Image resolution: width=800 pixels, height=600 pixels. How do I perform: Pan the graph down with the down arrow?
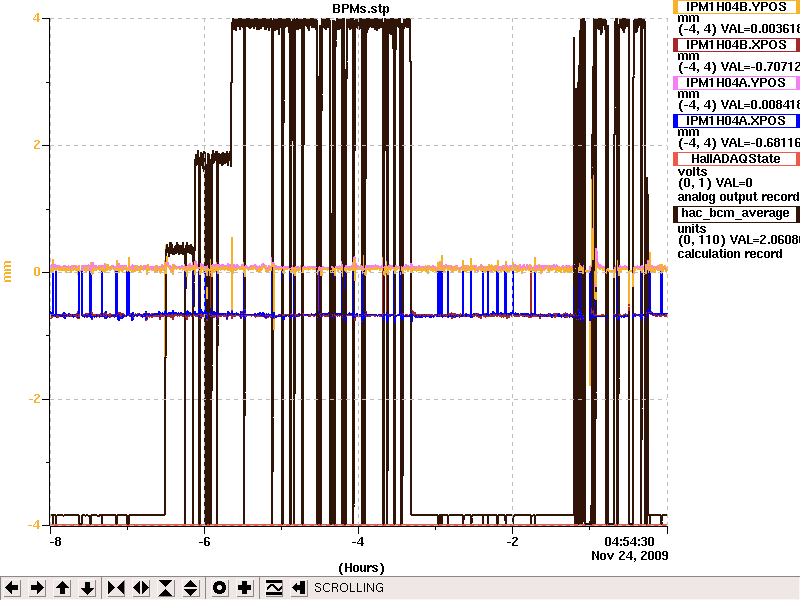click(x=88, y=588)
